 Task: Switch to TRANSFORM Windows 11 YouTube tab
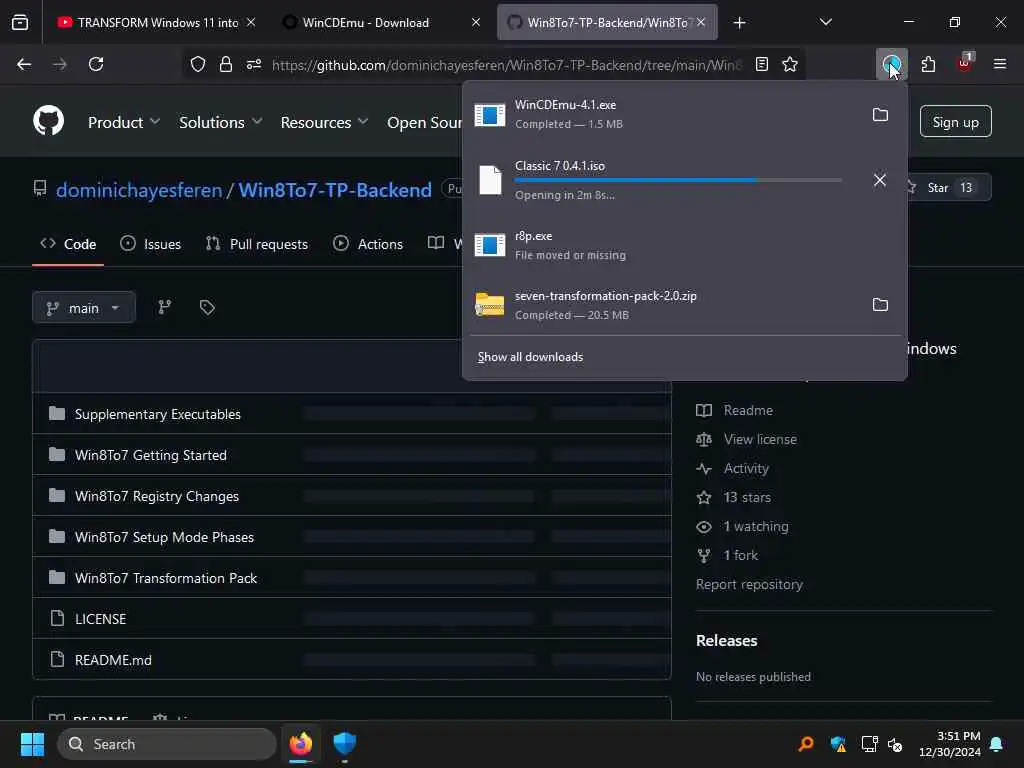click(x=157, y=22)
